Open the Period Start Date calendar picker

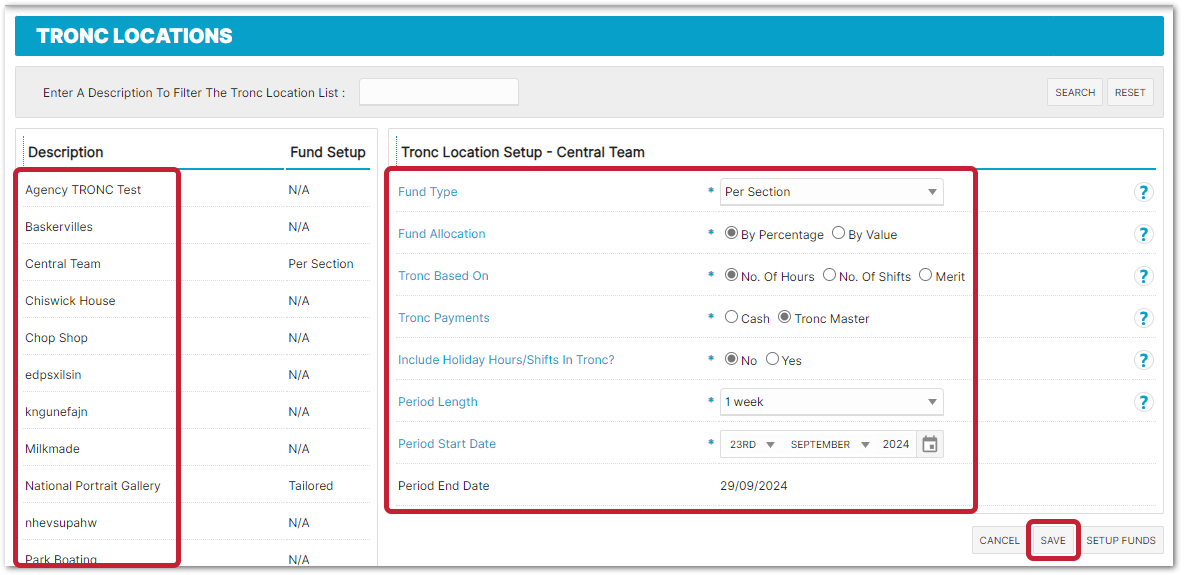pos(930,444)
